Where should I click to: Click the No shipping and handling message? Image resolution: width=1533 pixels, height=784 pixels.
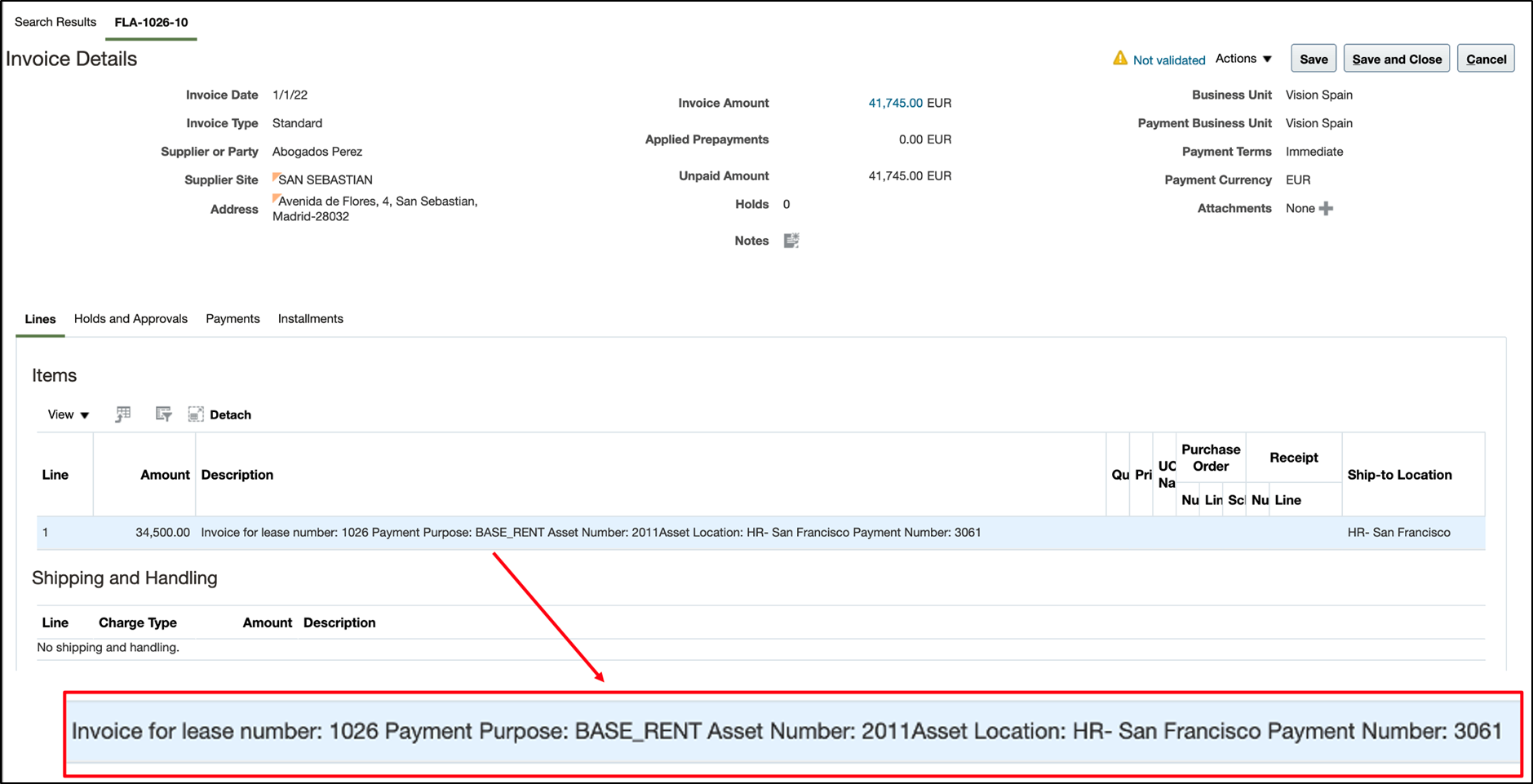109,647
